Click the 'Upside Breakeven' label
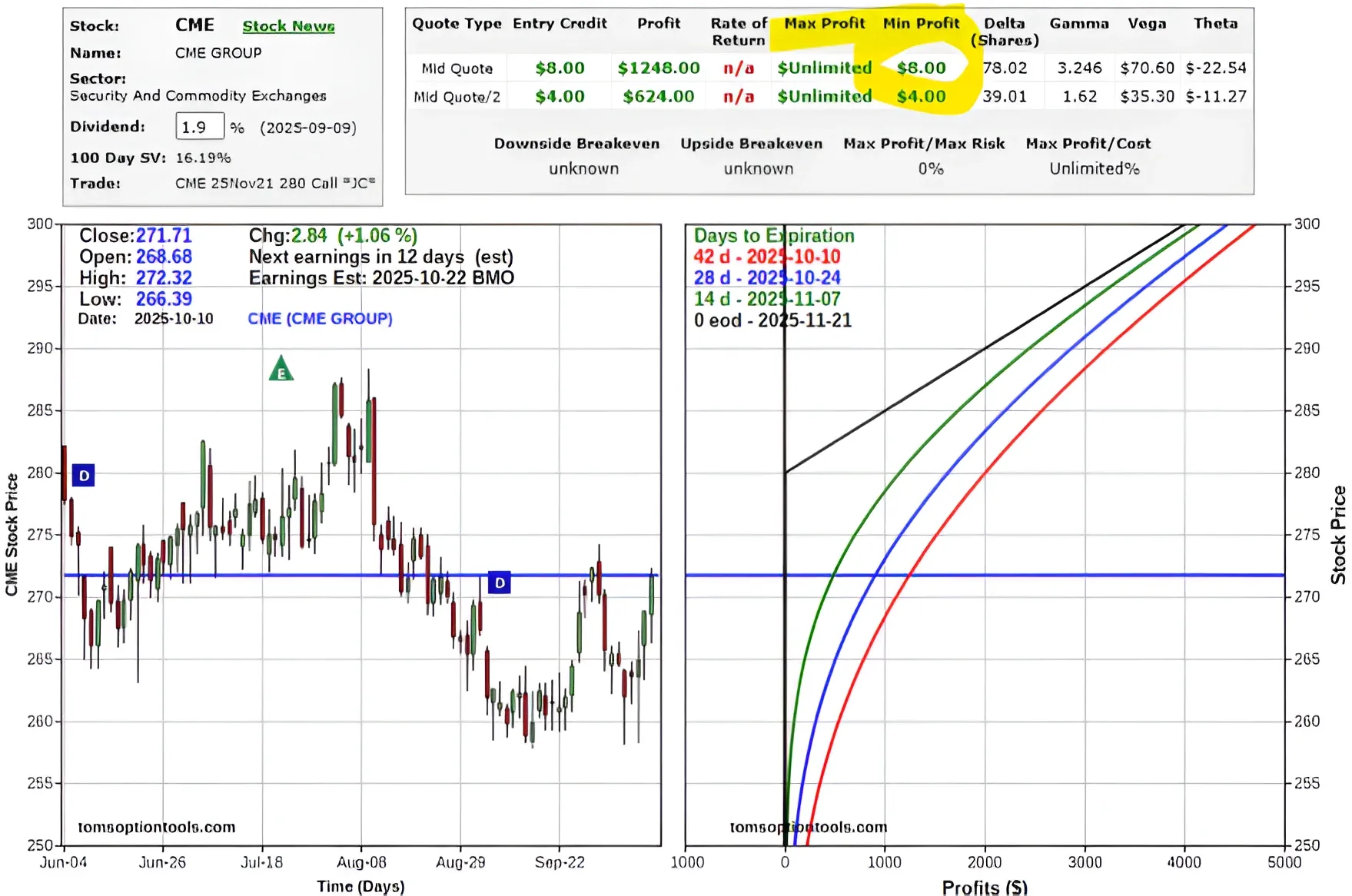 coord(751,144)
